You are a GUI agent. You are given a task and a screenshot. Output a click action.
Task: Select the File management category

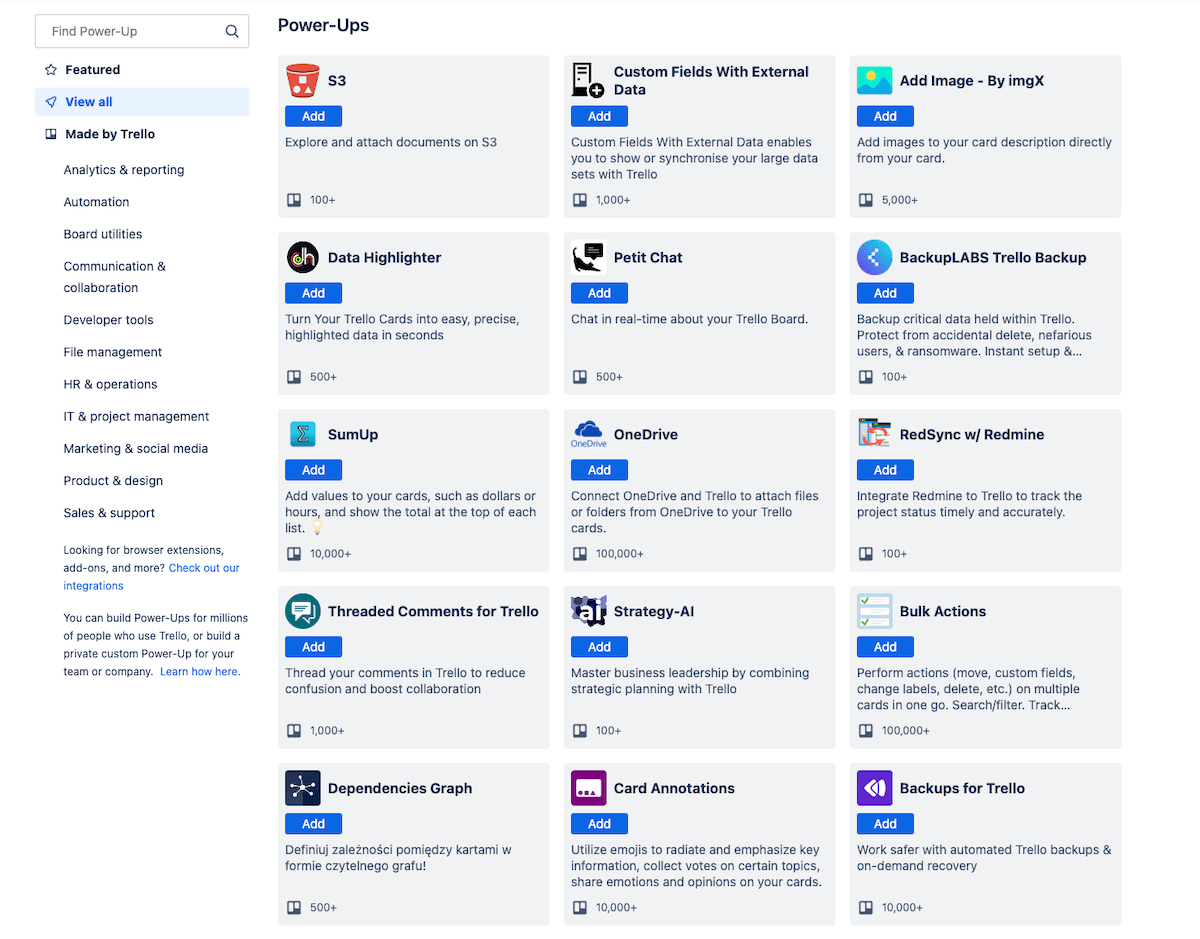pyautogui.click(x=112, y=352)
